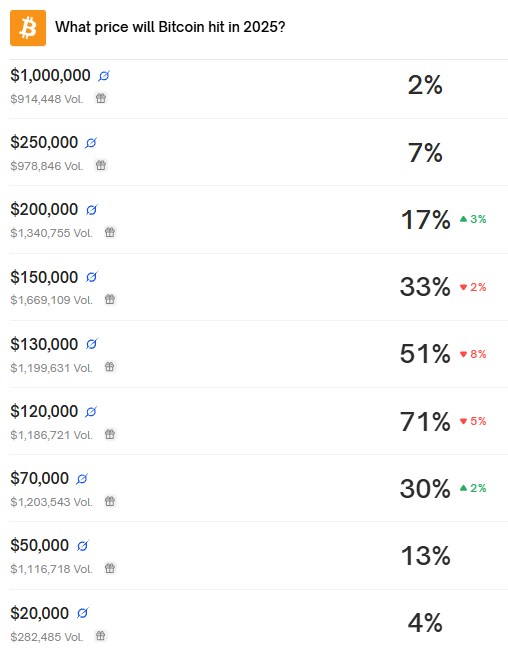The width and height of the screenshot is (508, 655).
Task: Click the link icon beside $250,000
Action: pos(91,143)
